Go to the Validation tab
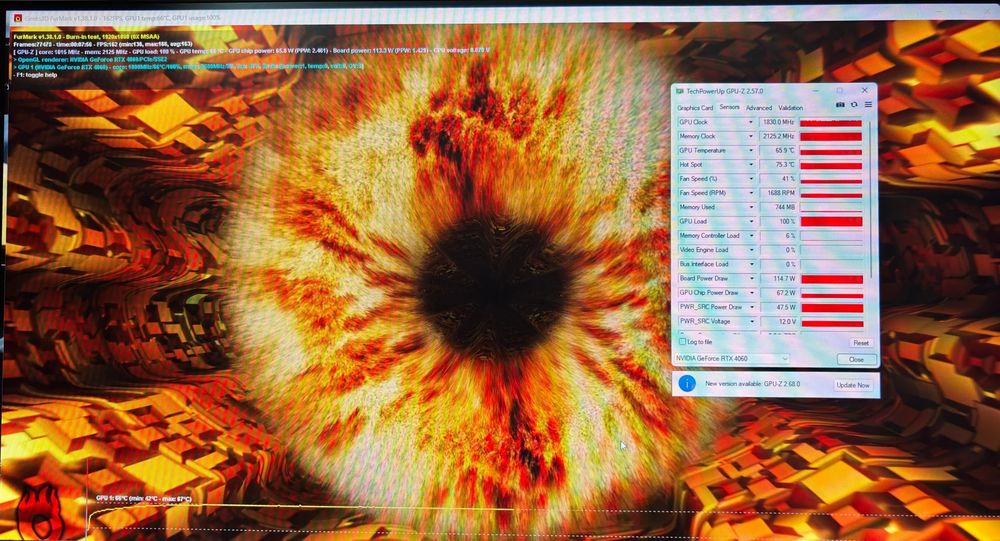The image size is (1000, 541). click(791, 108)
